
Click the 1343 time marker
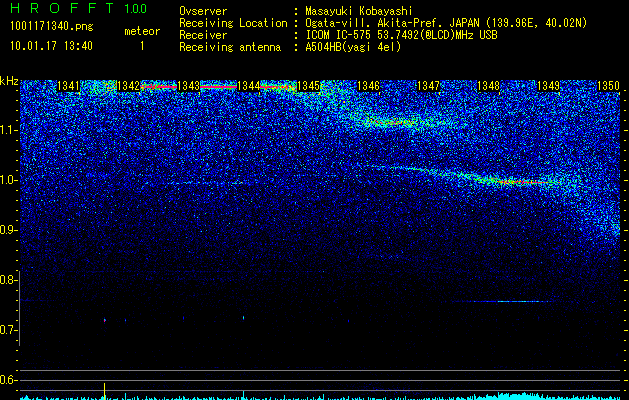pyautogui.click(x=188, y=86)
